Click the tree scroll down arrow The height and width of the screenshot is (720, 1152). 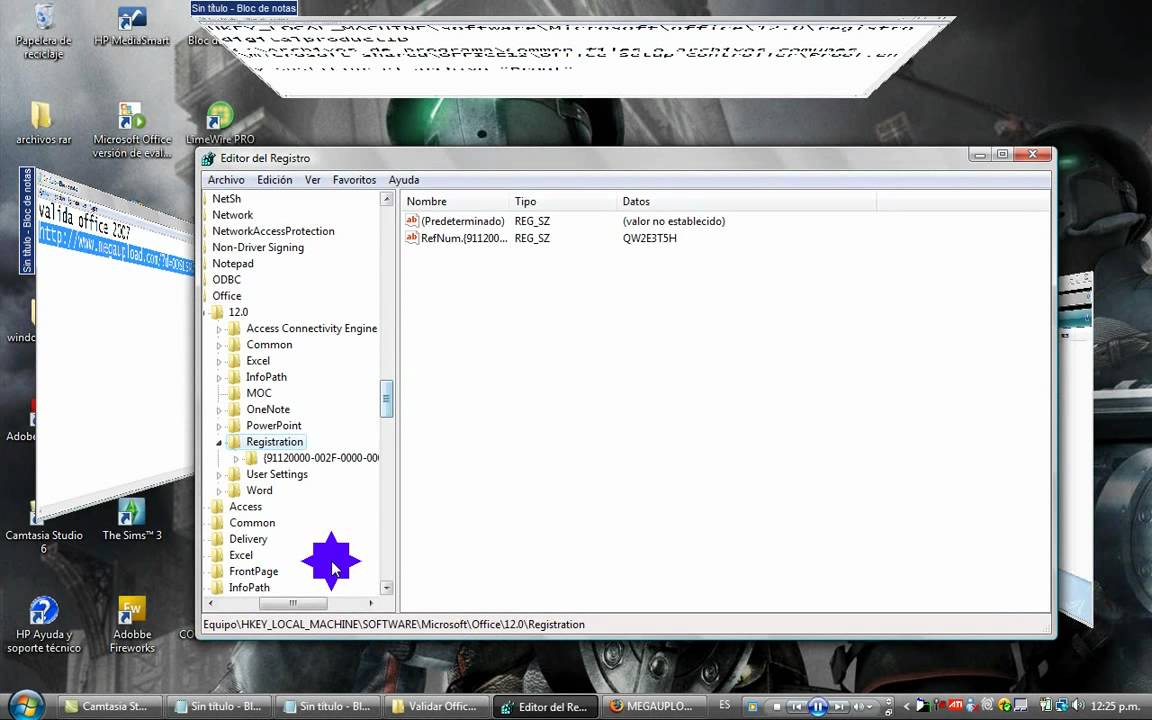[x=386, y=588]
